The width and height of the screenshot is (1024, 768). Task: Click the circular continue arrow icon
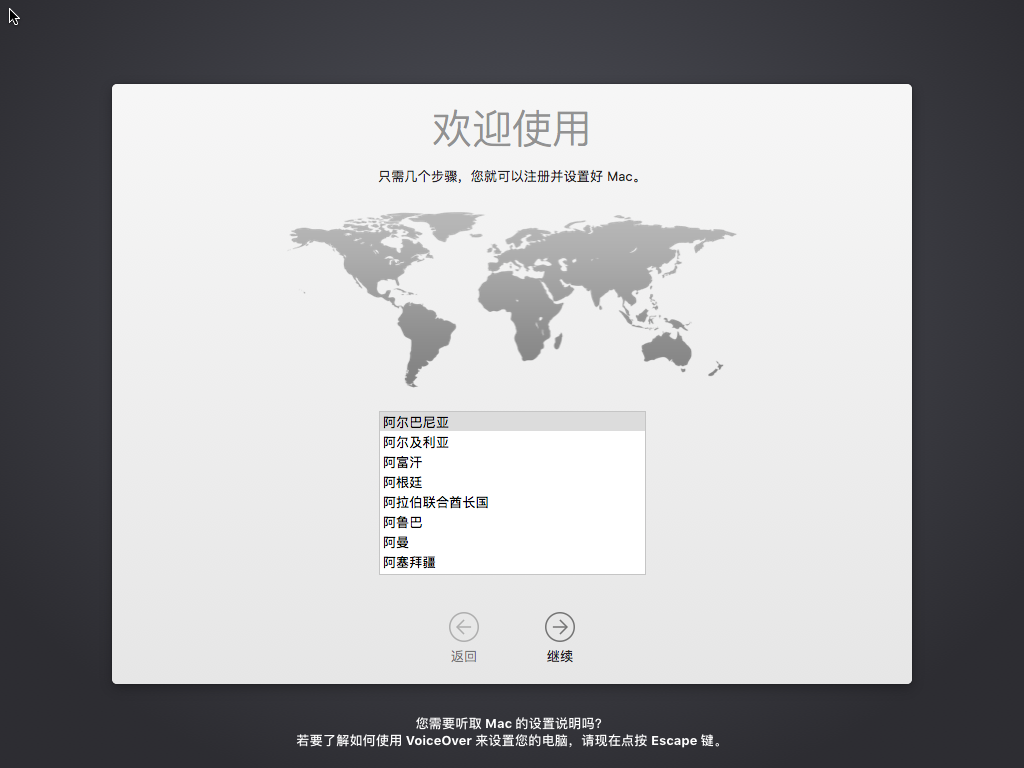(x=559, y=627)
